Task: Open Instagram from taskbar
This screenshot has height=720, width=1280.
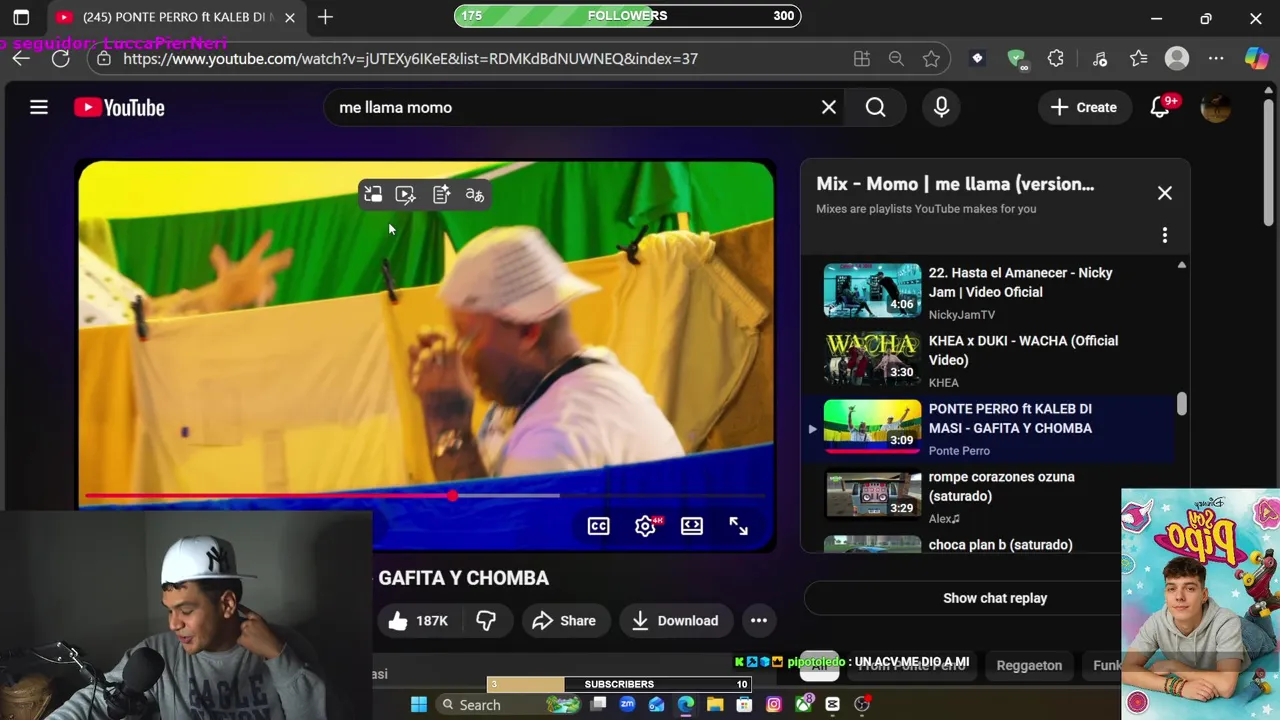Action: (x=774, y=704)
